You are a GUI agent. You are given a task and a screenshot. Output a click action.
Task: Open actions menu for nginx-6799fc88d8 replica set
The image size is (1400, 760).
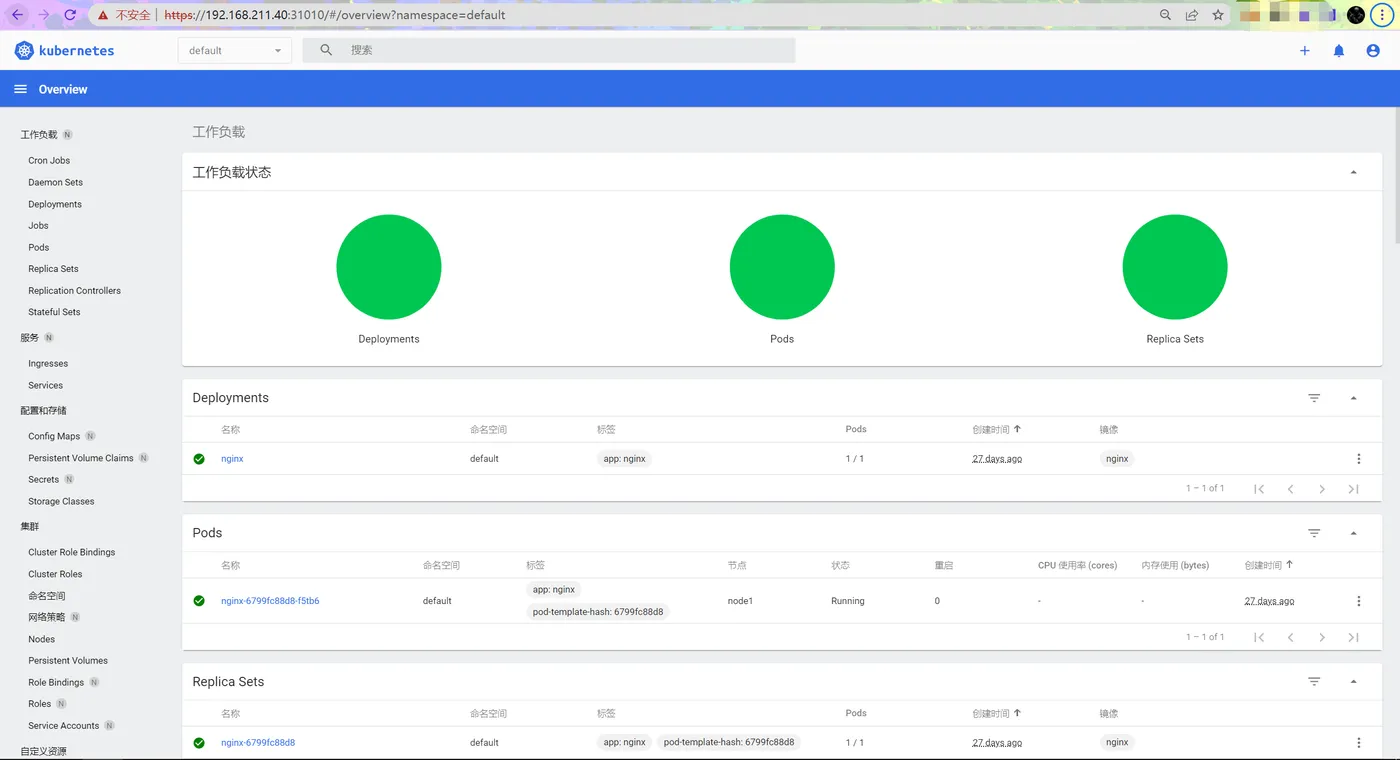click(x=1358, y=743)
